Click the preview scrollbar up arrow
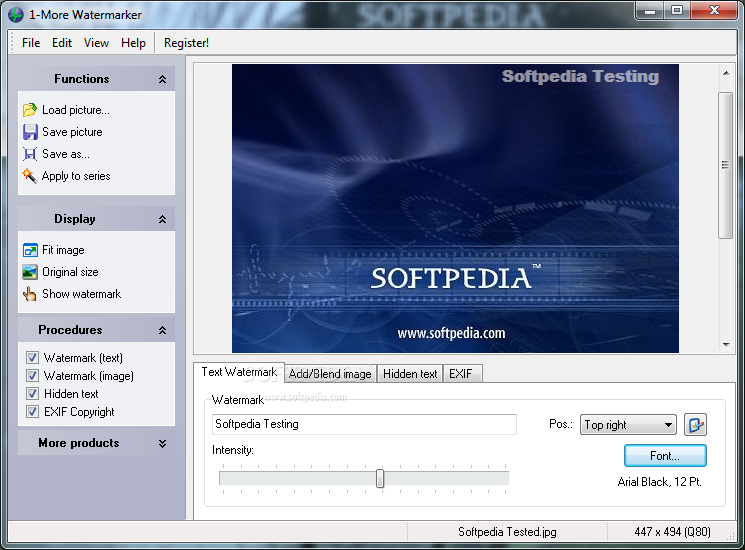 point(726,73)
